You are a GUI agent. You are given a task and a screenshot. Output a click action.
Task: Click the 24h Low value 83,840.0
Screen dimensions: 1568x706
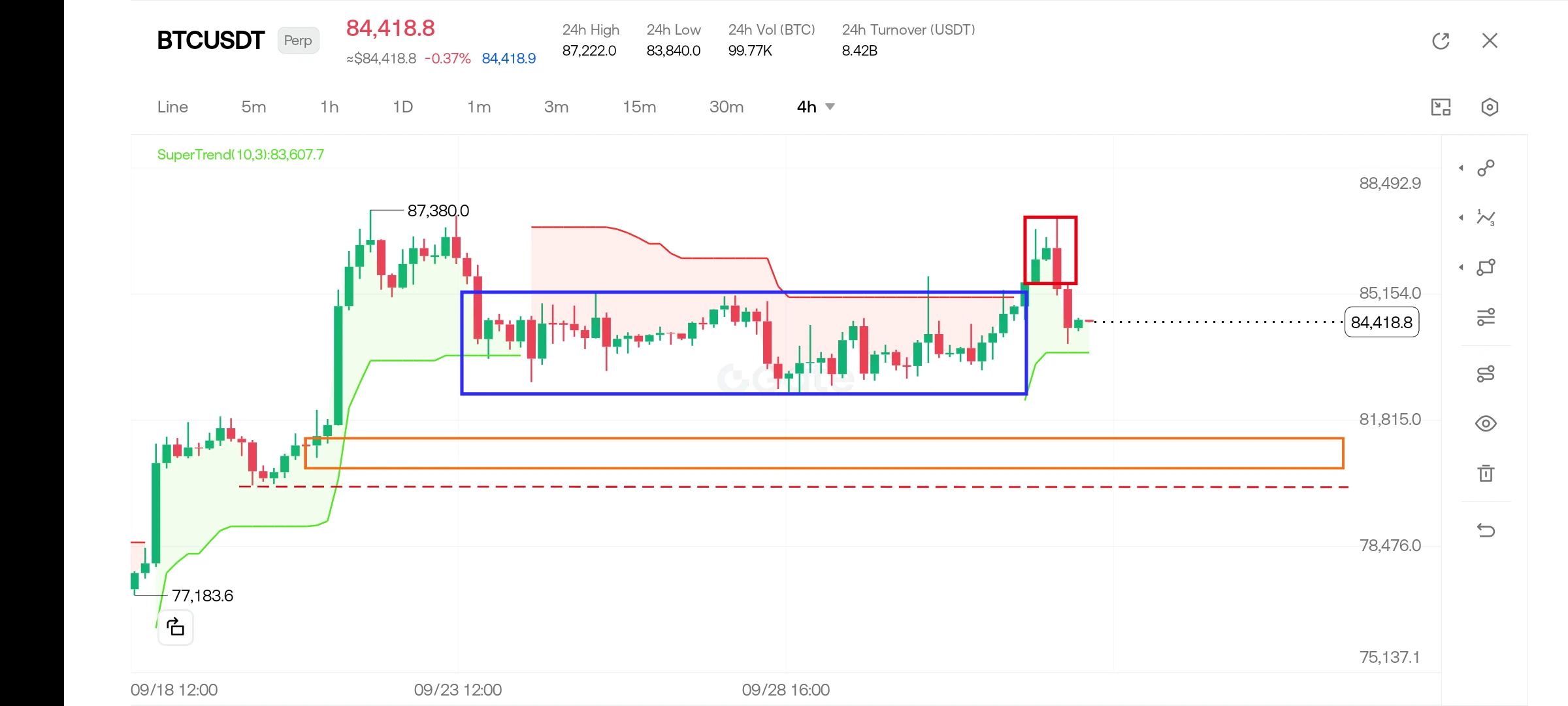click(674, 51)
